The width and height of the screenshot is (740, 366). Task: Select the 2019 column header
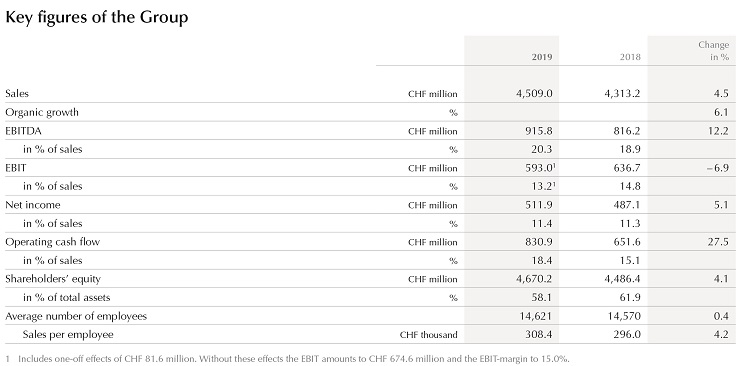[x=542, y=57]
